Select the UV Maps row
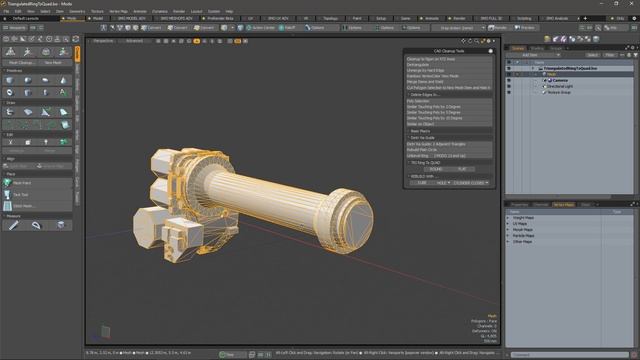Viewport: 640px width, 360px height. click(569, 224)
